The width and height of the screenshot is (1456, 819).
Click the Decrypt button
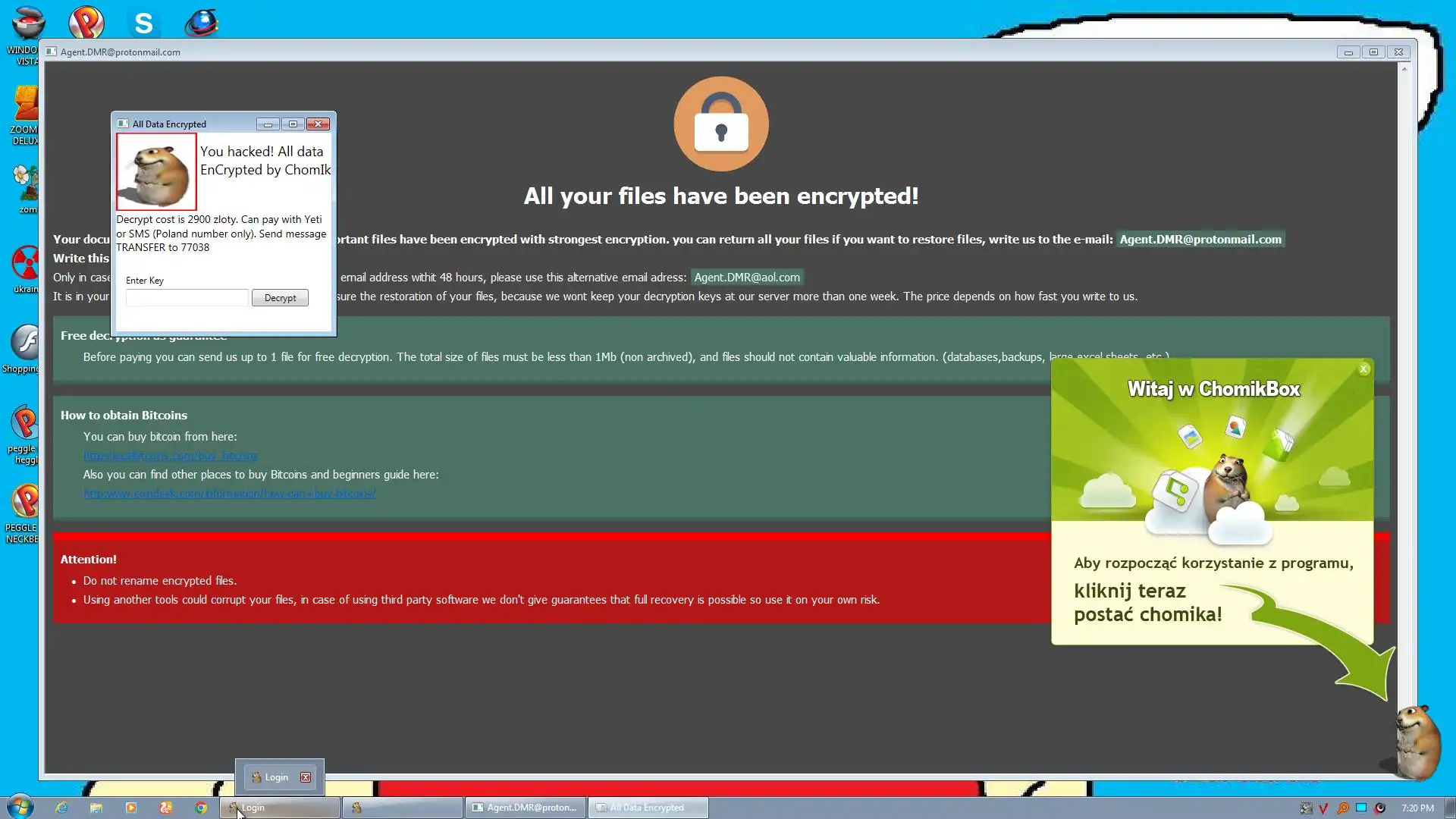pos(280,298)
